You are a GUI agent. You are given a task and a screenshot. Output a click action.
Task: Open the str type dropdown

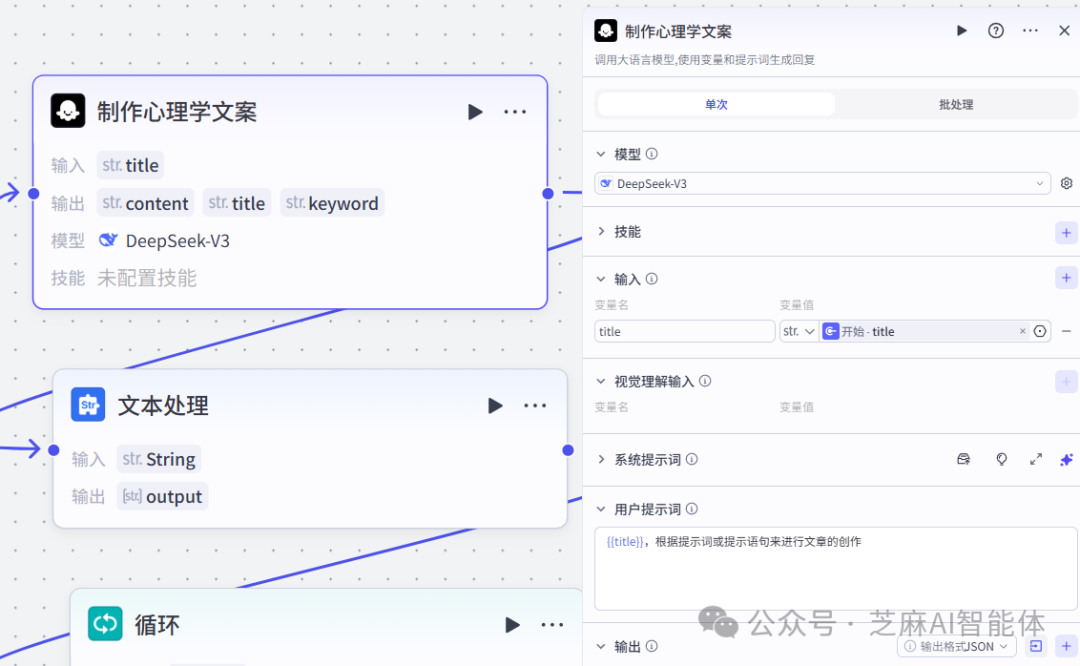(x=799, y=331)
